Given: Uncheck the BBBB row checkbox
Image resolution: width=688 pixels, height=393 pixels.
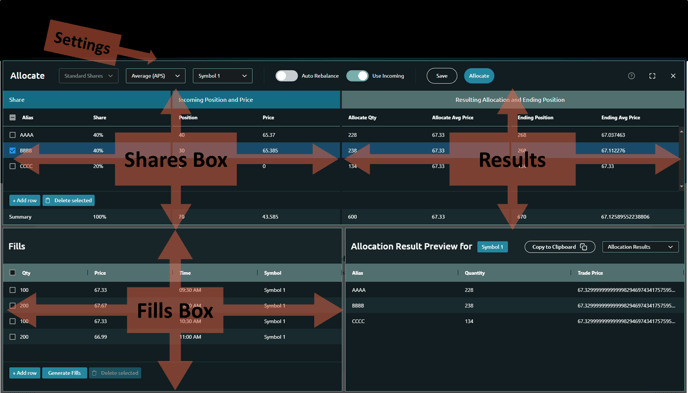Looking at the screenshot, I should tap(12, 150).
